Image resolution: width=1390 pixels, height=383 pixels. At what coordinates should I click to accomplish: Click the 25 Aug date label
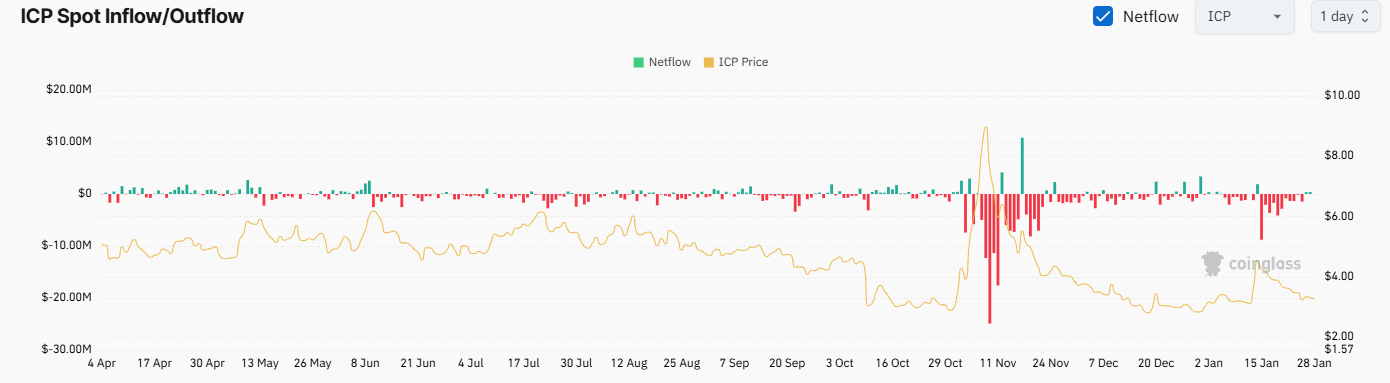pos(682,363)
